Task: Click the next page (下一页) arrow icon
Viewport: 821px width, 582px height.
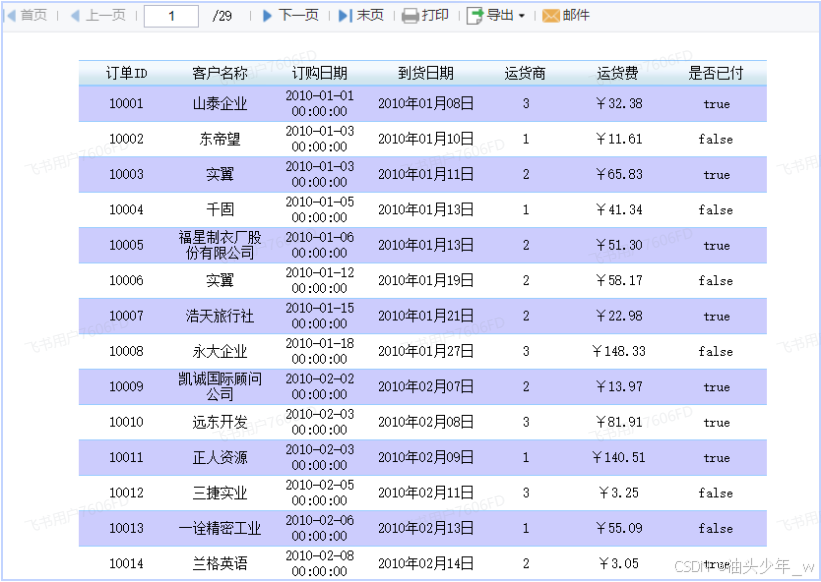Action: coord(267,15)
